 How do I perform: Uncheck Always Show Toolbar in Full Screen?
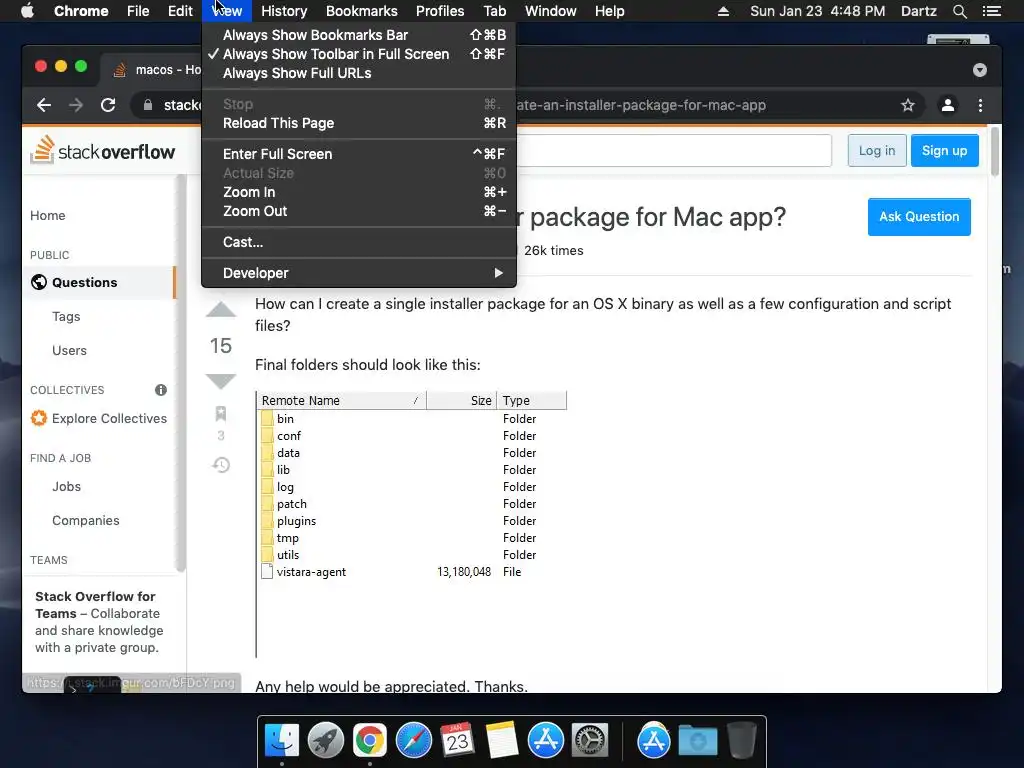(x=359, y=54)
